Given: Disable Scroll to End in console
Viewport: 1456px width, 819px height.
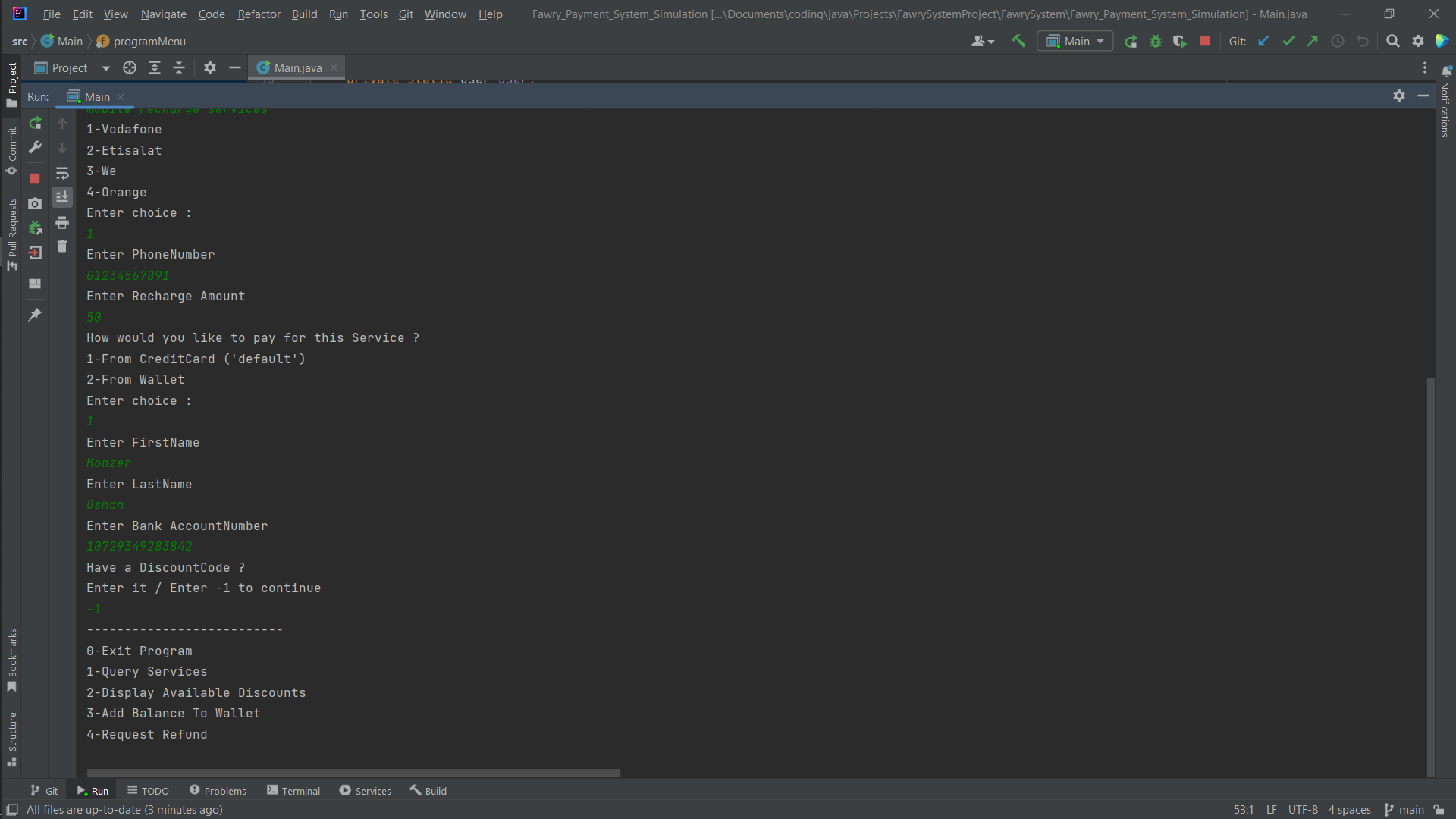Looking at the screenshot, I should tap(62, 197).
